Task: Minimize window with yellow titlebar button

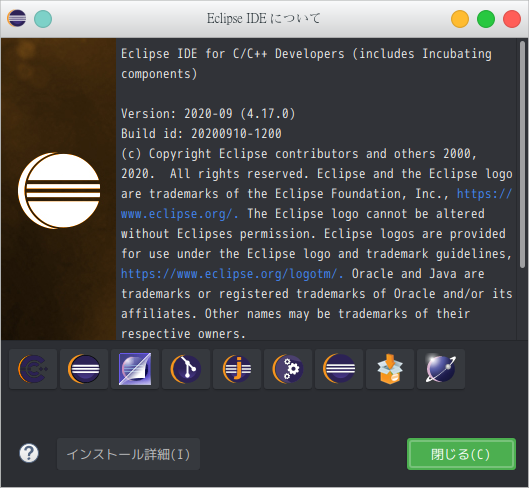Action: (460, 19)
